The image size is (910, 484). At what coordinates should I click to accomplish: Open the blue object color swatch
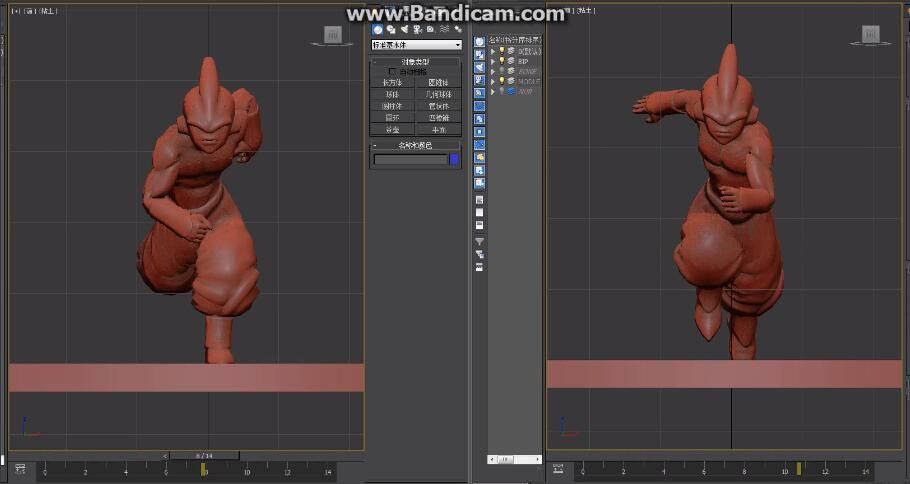[454, 159]
